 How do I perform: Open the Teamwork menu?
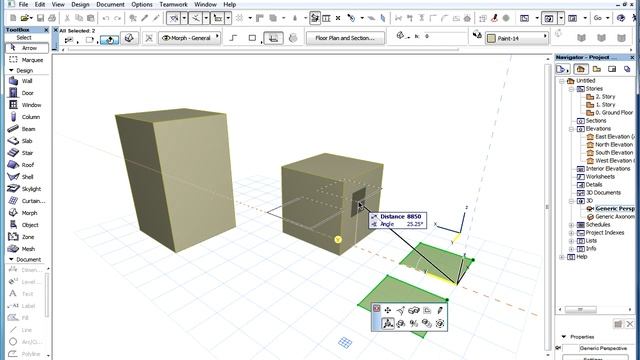(173, 4)
